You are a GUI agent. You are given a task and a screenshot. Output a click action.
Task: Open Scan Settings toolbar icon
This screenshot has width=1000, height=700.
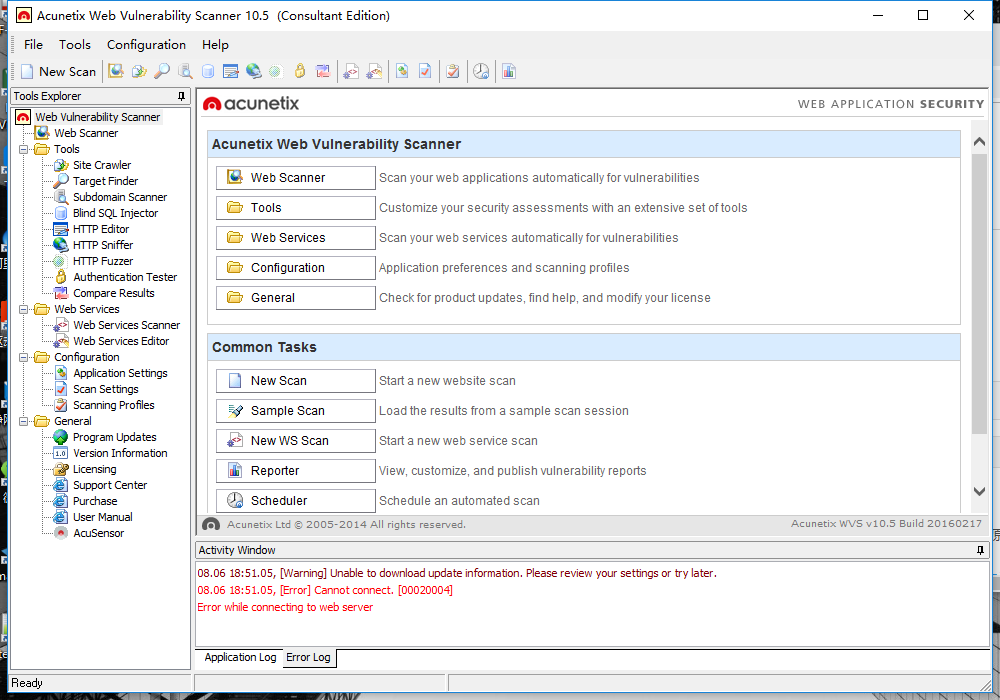pyautogui.click(x=425, y=71)
